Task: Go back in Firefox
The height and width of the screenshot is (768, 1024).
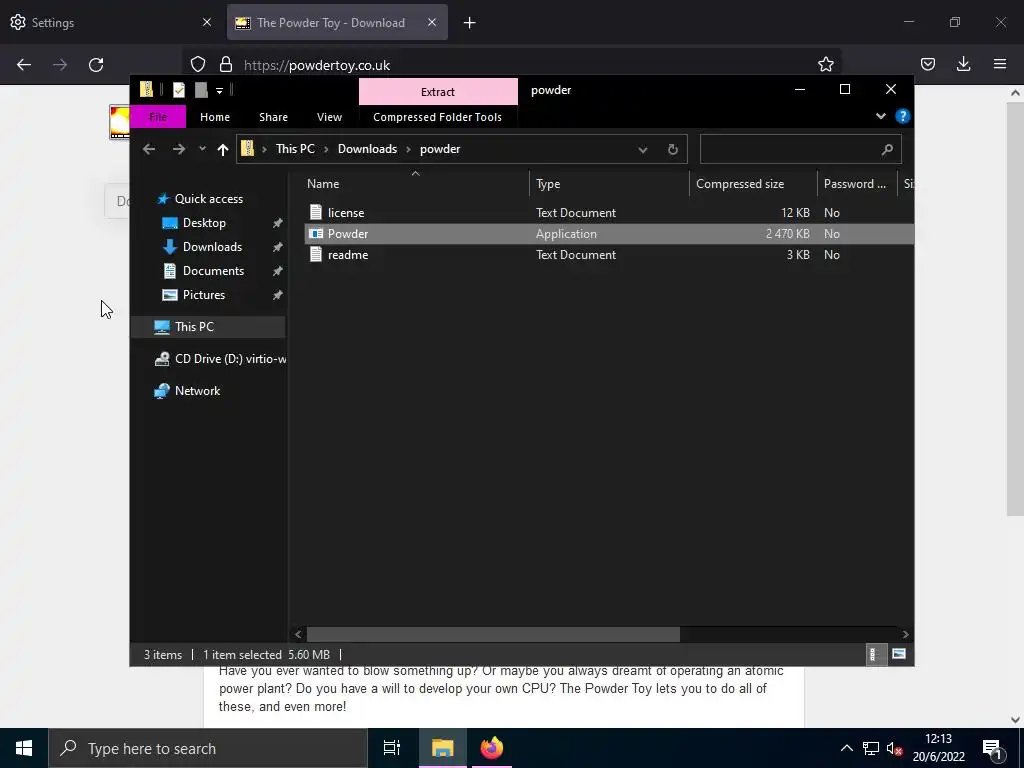Action: tap(24, 65)
